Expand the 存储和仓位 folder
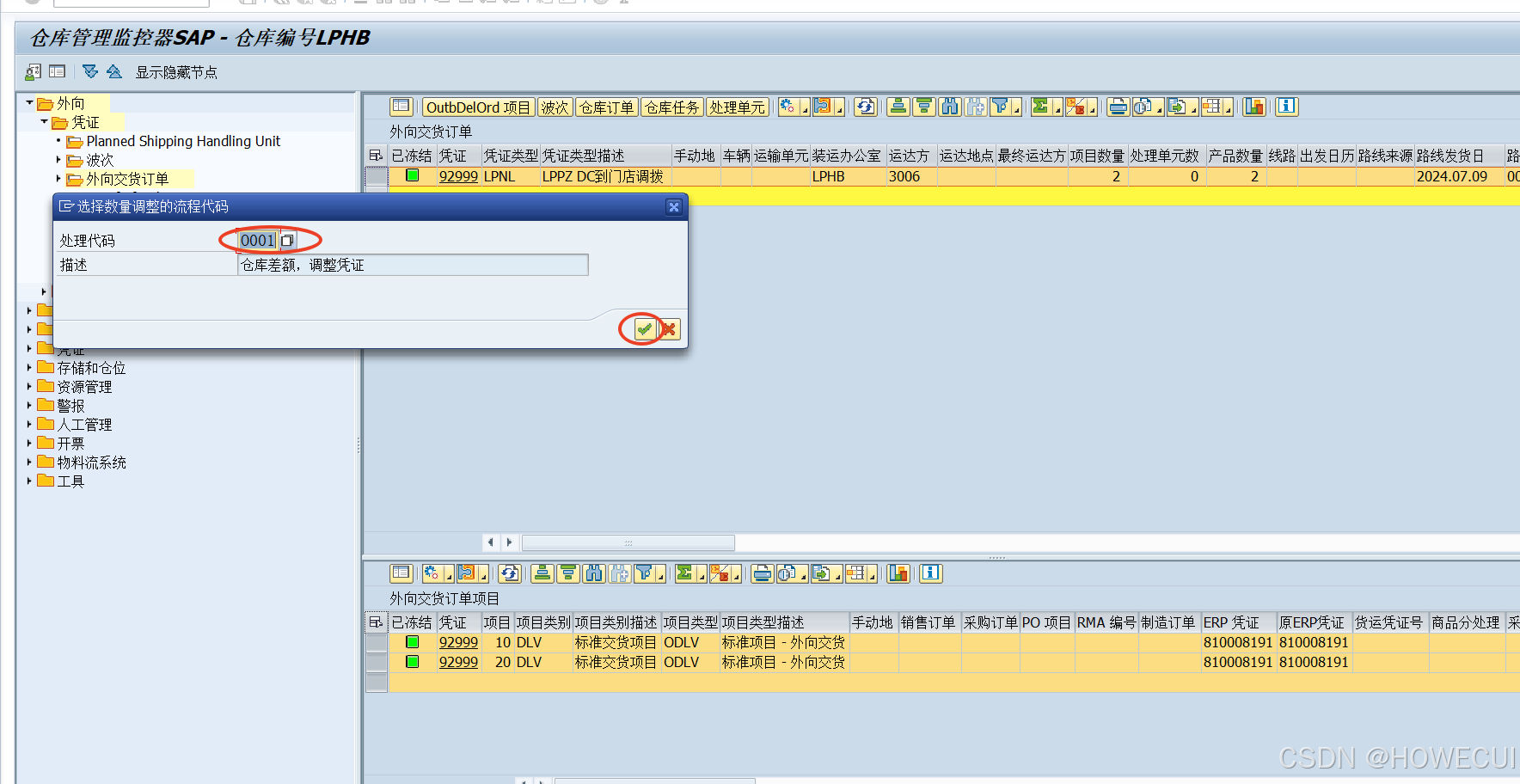This screenshot has height=784, width=1520. (x=29, y=367)
